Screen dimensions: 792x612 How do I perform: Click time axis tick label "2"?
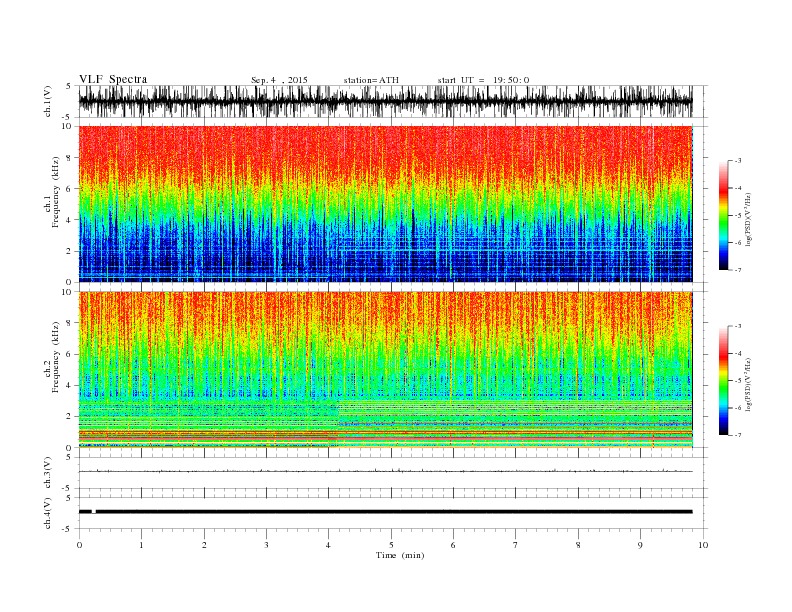(x=204, y=545)
